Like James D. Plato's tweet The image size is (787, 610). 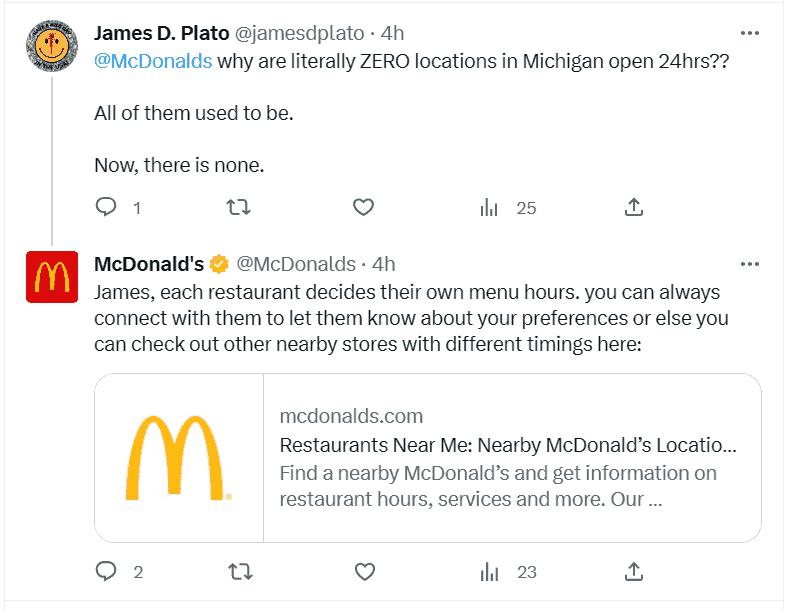tap(364, 208)
